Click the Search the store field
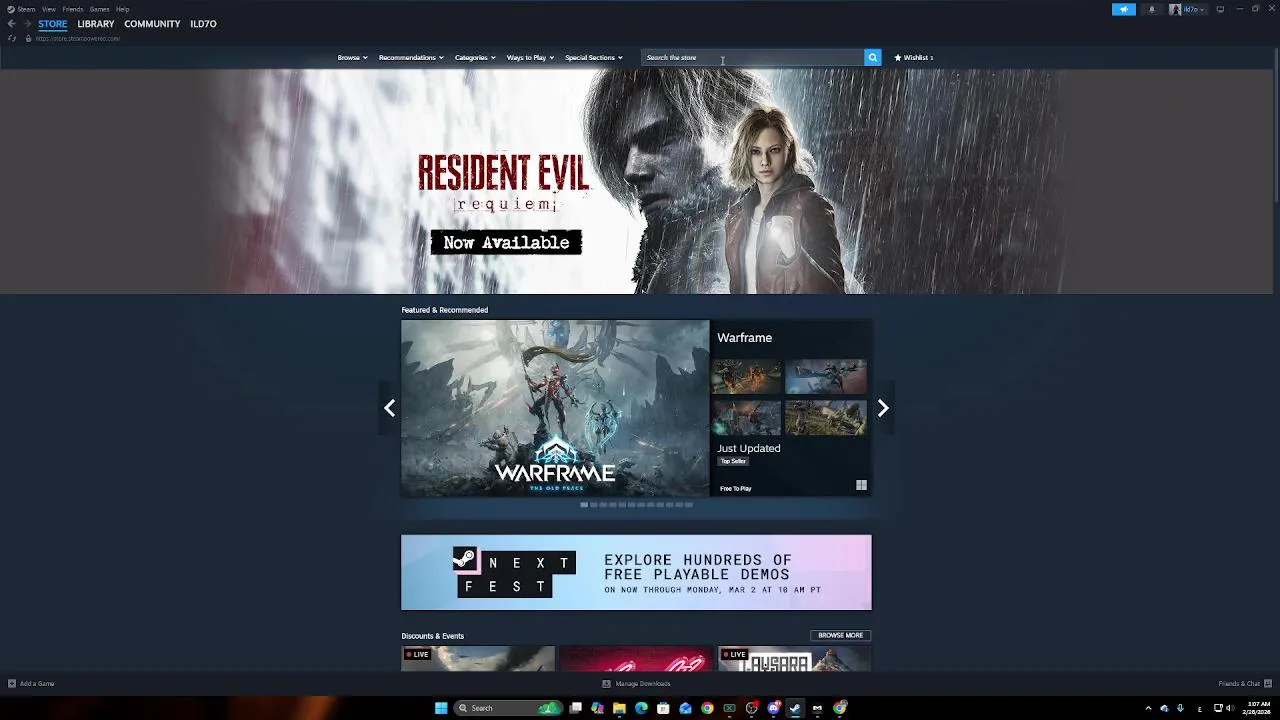 pyautogui.click(x=753, y=57)
